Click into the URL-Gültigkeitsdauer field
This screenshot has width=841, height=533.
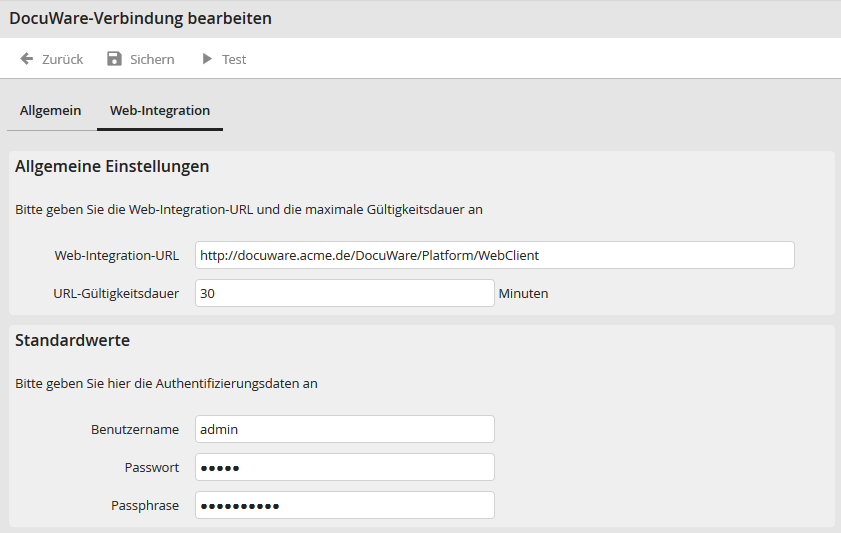(344, 293)
